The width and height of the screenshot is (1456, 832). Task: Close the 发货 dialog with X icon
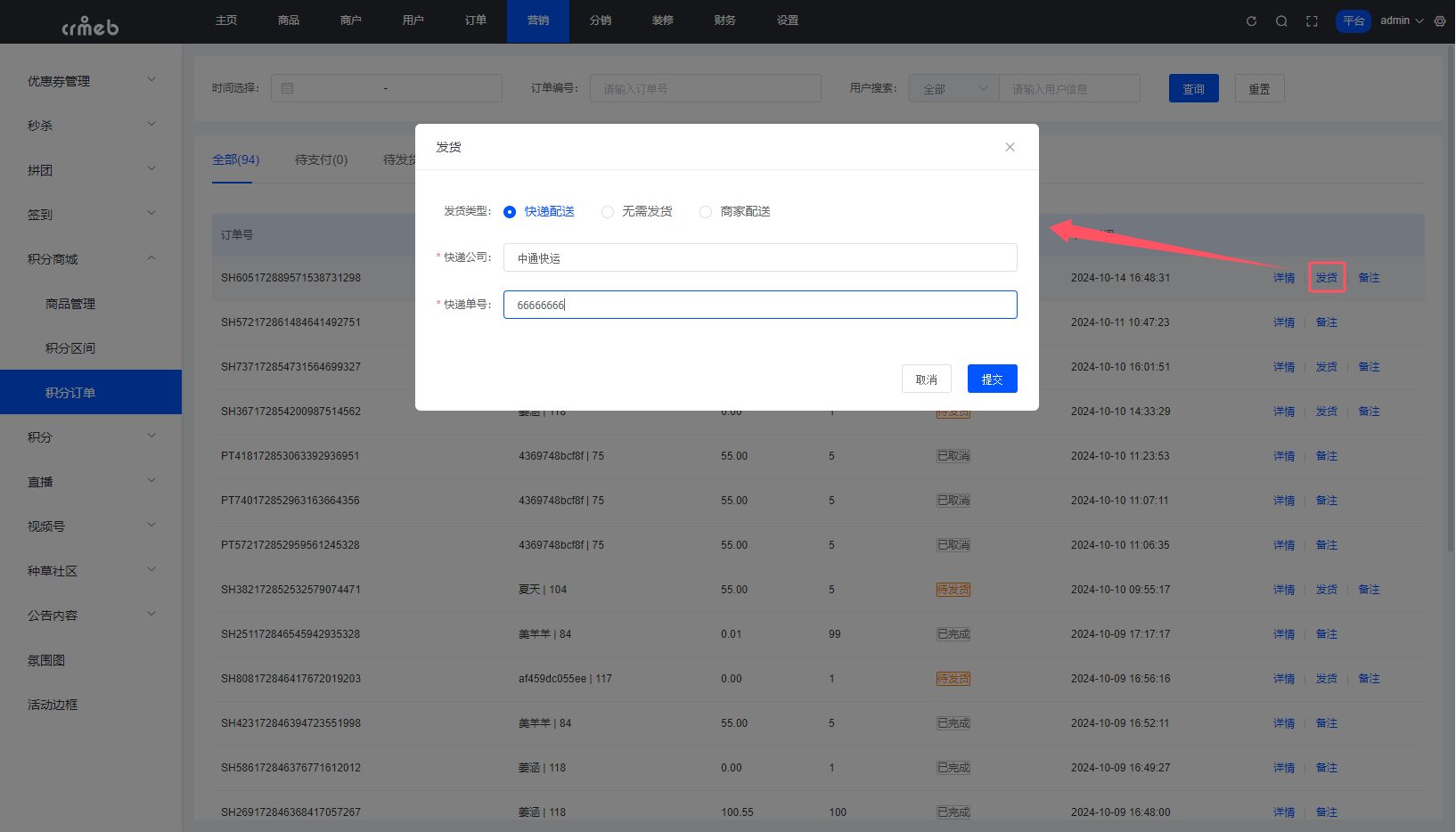click(x=1010, y=147)
